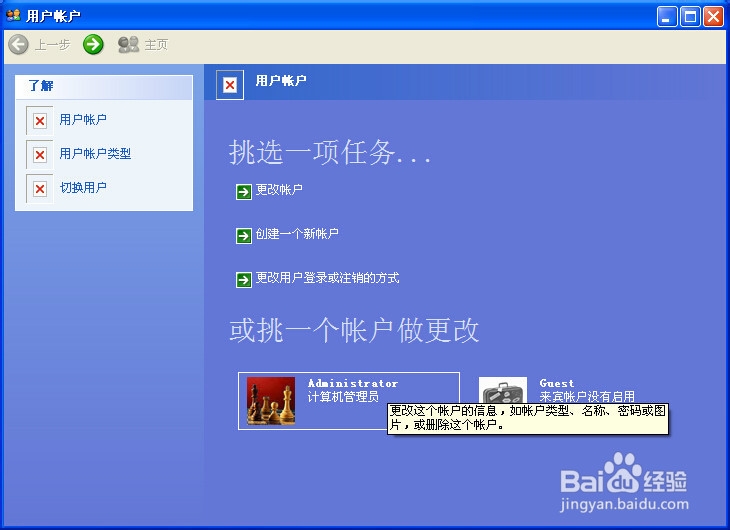The height and width of the screenshot is (530, 730).
Task: Close the 用户帐户 window
Action: [714, 17]
